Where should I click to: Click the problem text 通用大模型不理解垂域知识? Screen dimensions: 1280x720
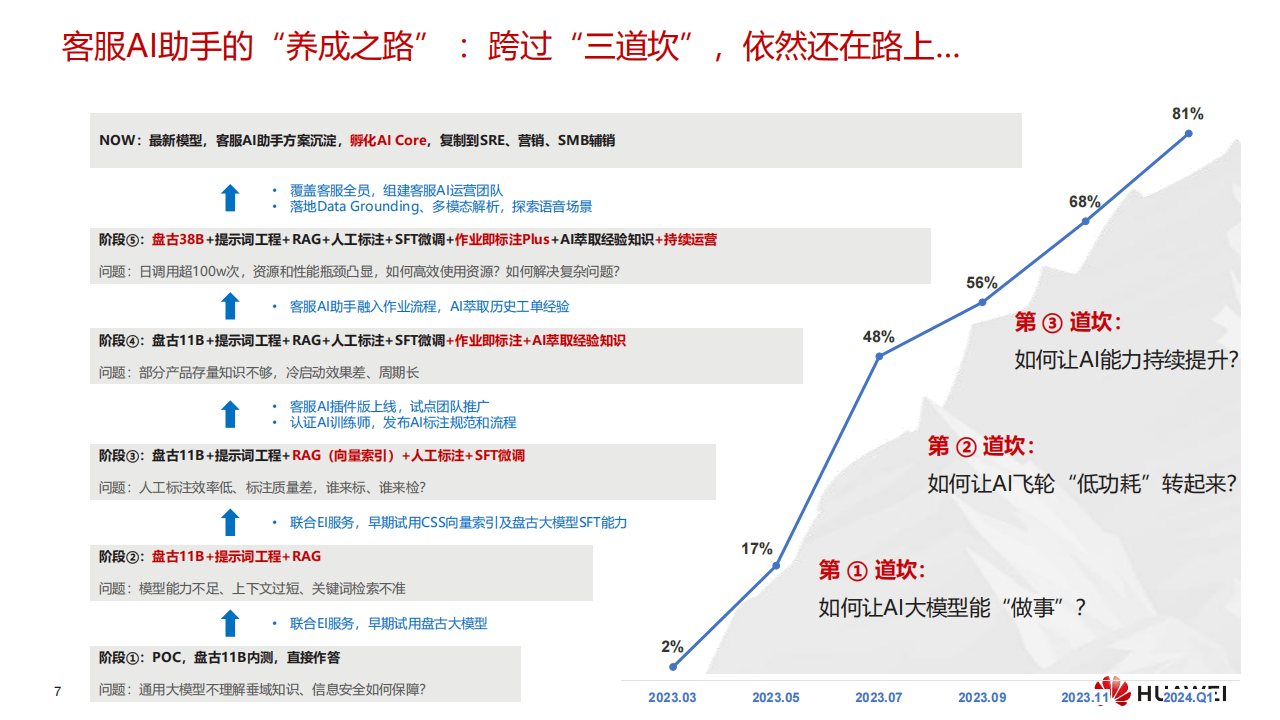click(262, 689)
